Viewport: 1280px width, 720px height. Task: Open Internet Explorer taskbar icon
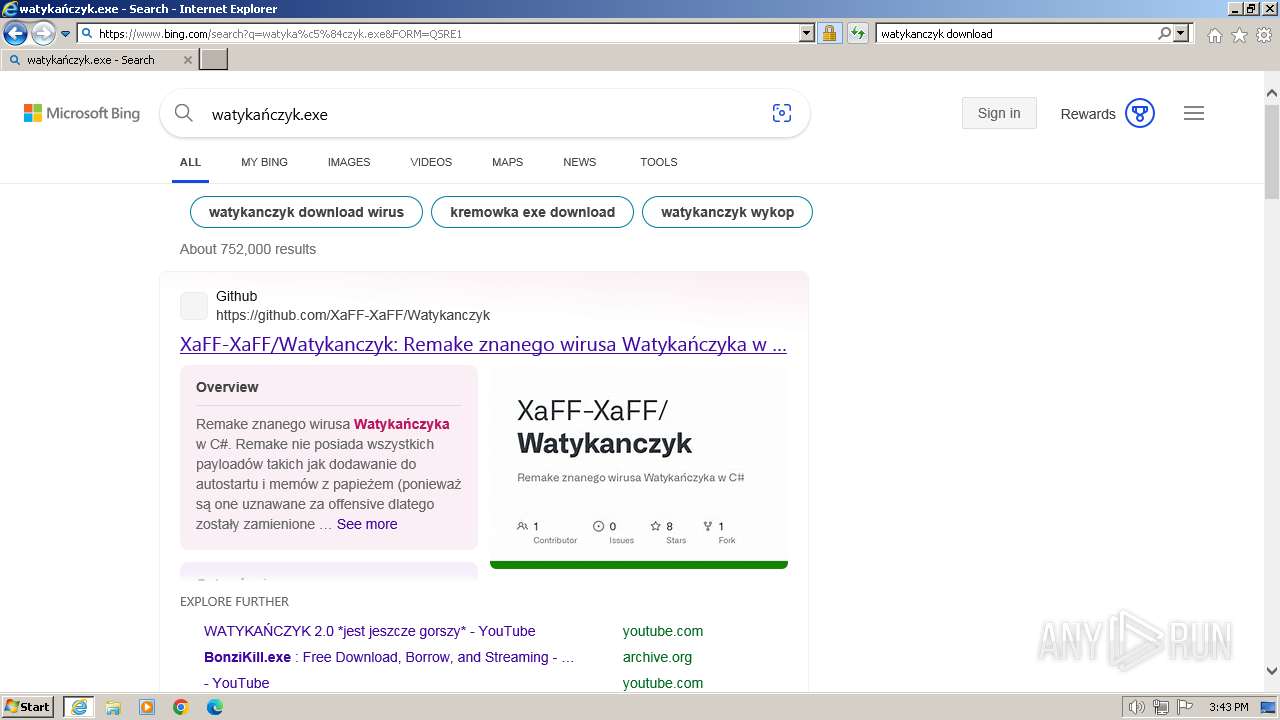pos(78,707)
